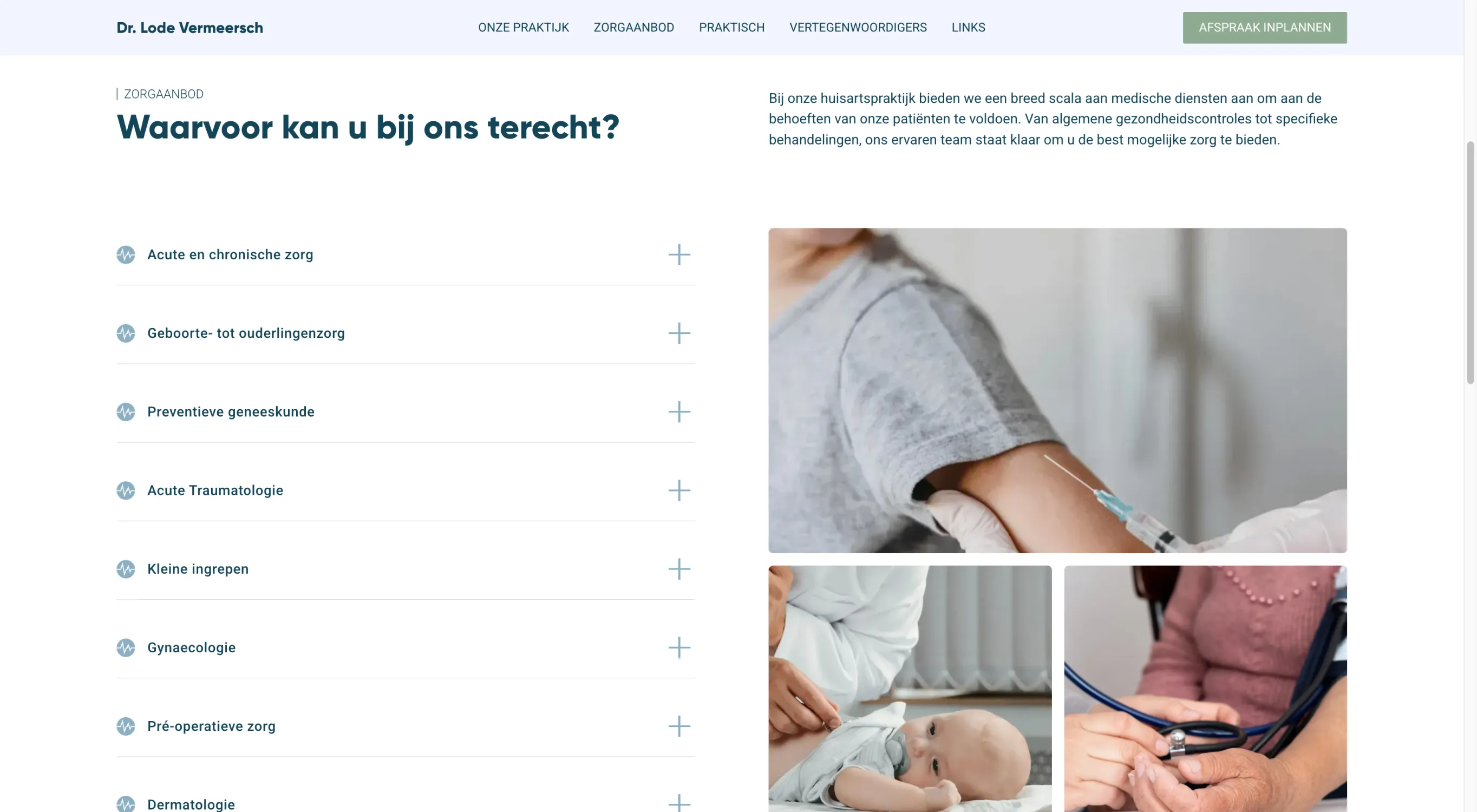Click the heartbeat icon beside Pré-operatieve zorg

(x=126, y=726)
